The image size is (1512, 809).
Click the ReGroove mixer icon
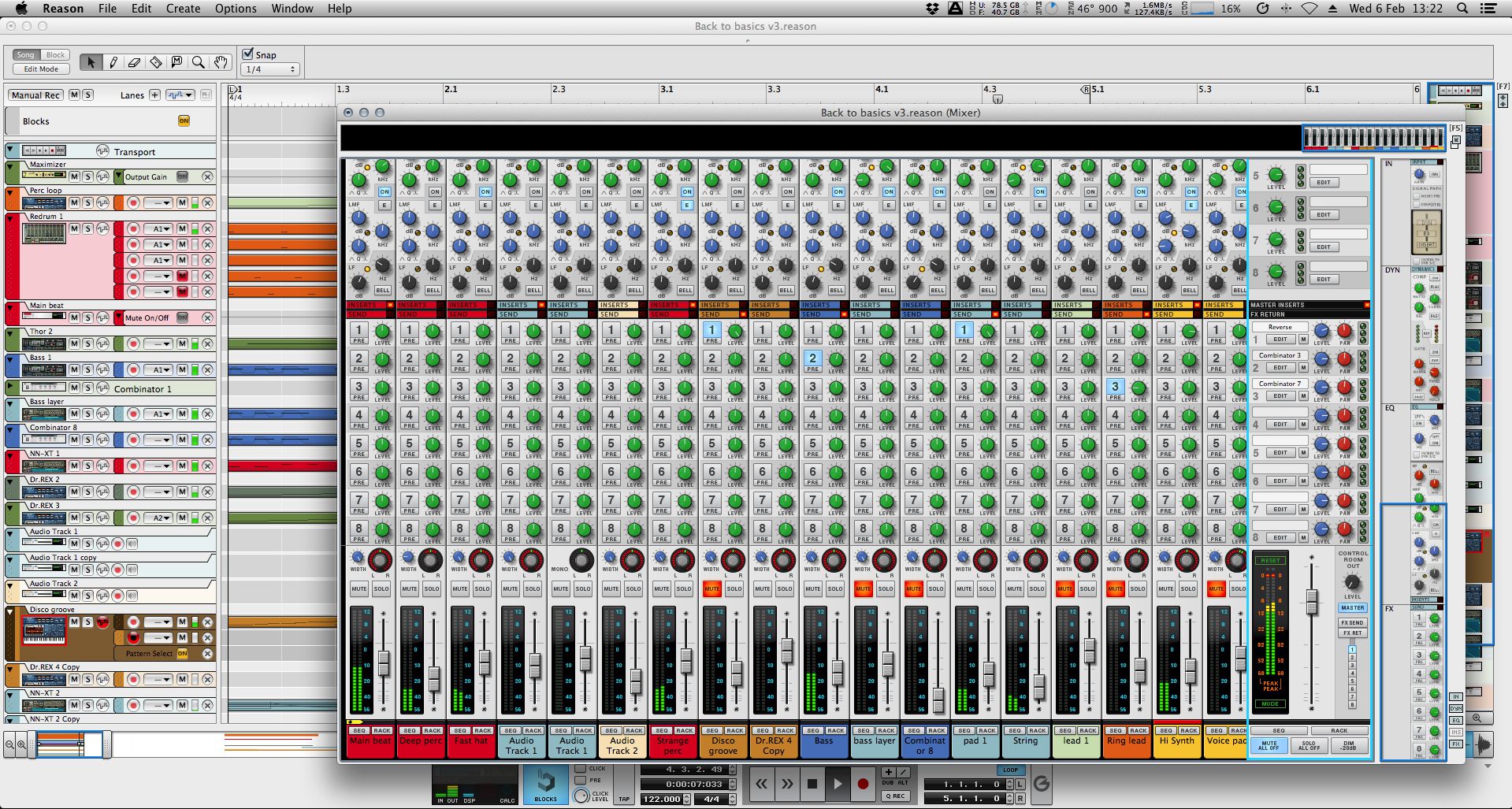(1041, 783)
